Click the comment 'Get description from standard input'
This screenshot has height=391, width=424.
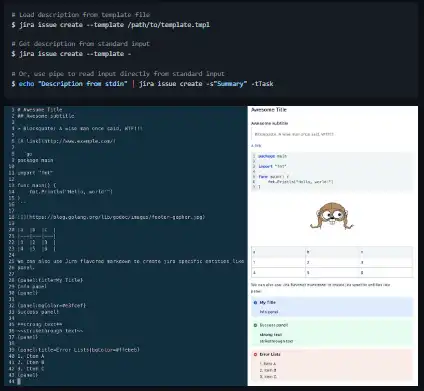81,44
